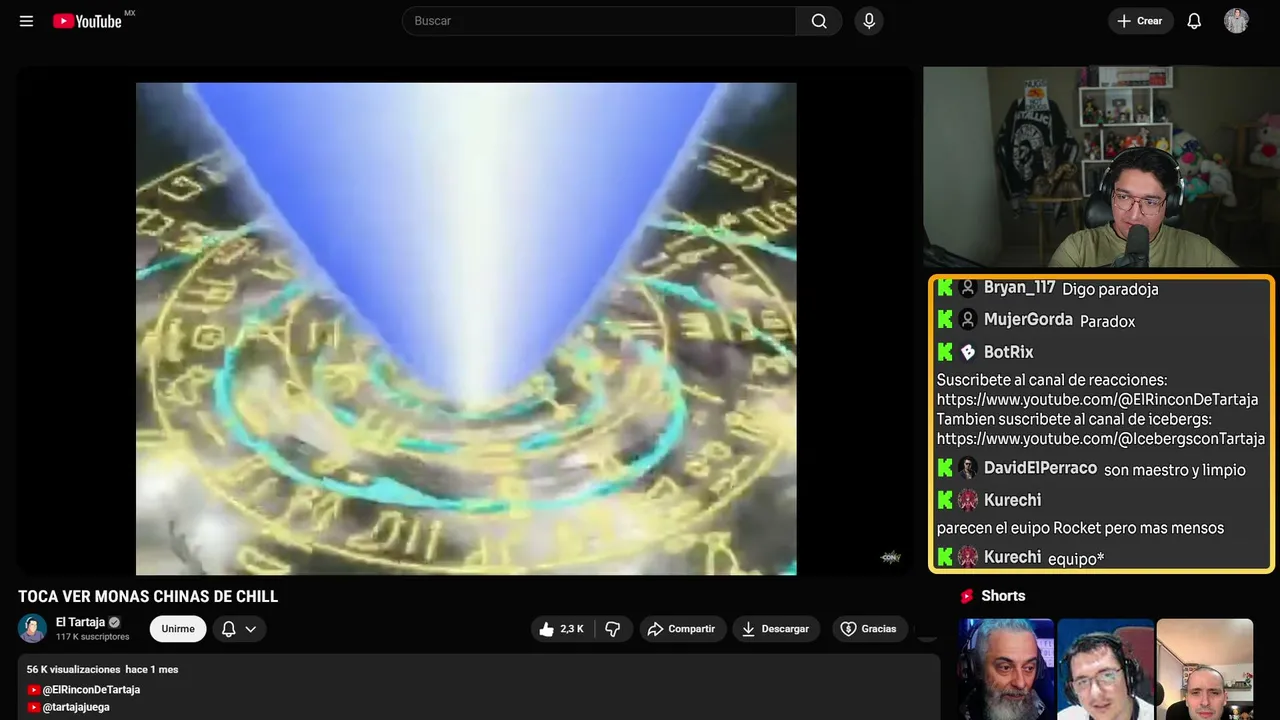Open the middle Short thumbnail with red headphones
The width and height of the screenshot is (1280, 720).
pos(1105,669)
